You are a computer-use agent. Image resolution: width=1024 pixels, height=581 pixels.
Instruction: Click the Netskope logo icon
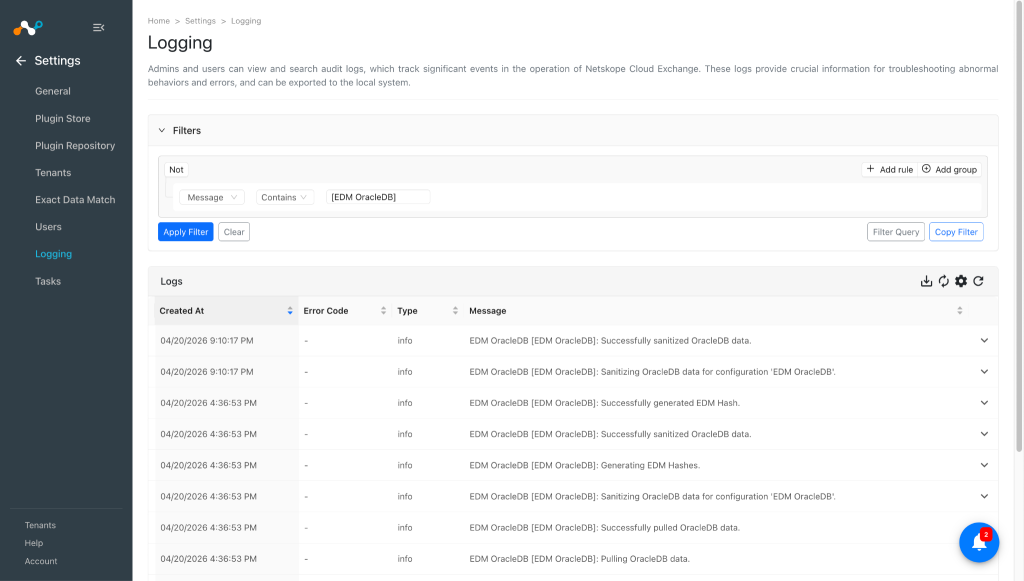[27, 27]
